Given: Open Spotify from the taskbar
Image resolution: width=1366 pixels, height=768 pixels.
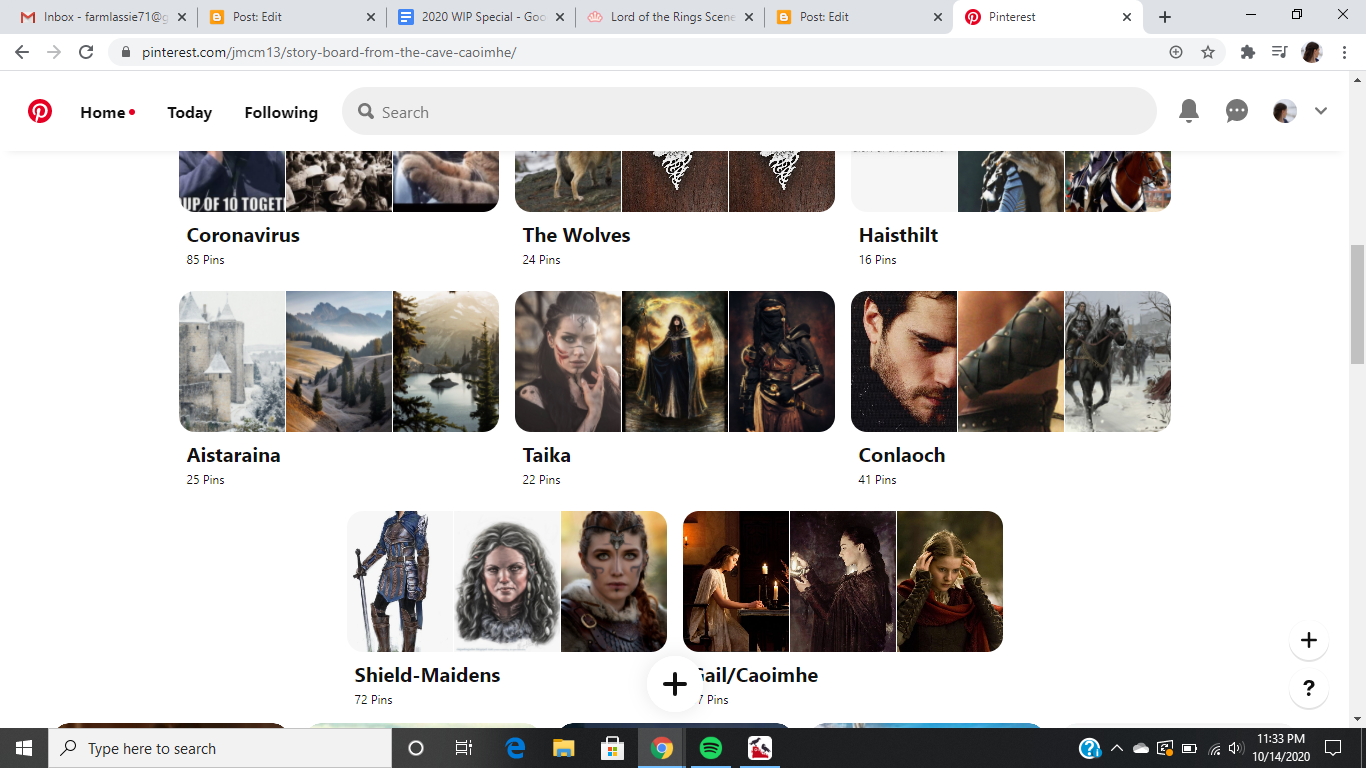Looking at the screenshot, I should pos(711,748).
